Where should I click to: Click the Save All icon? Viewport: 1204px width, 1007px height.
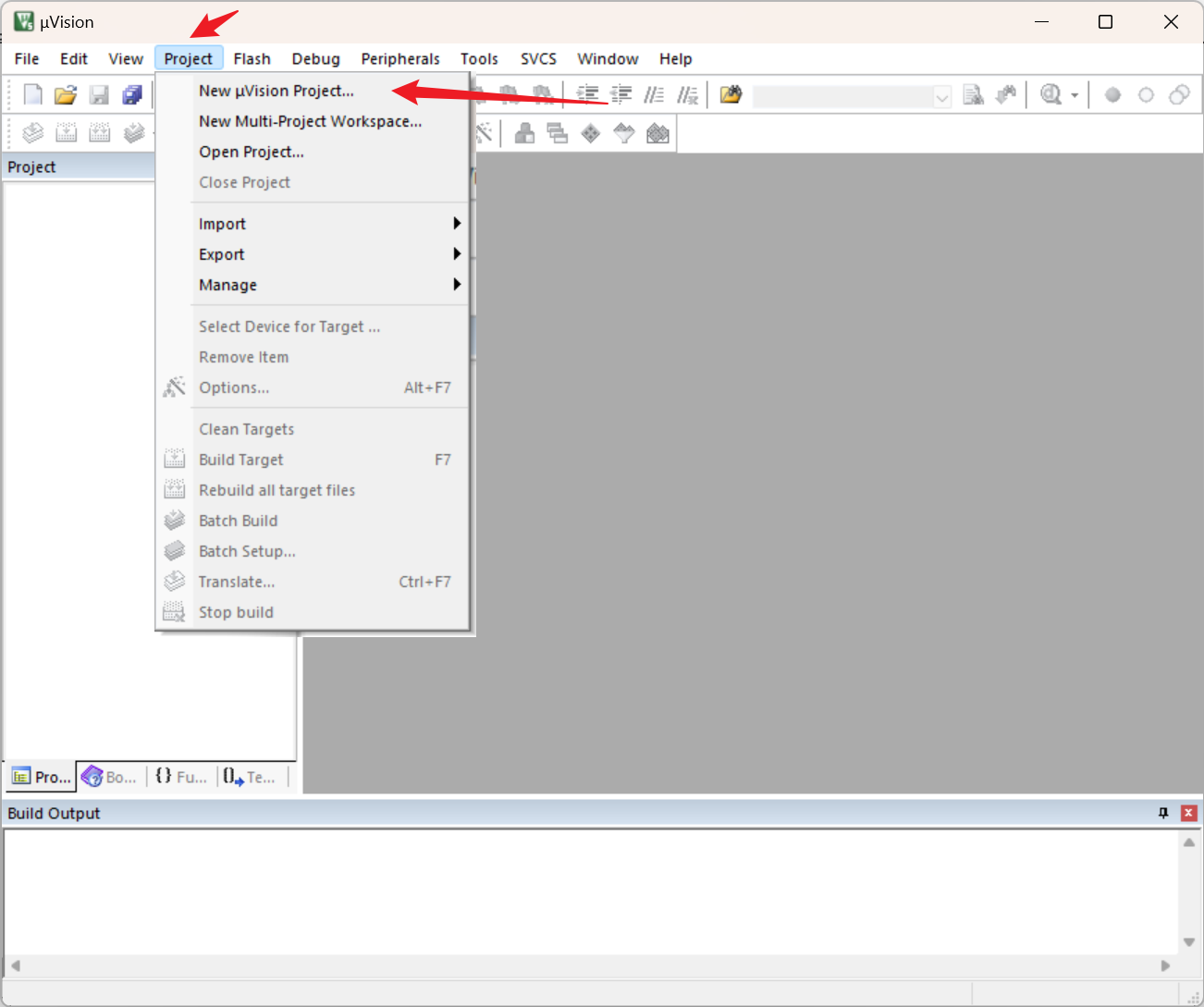pyautogui.click(x=132, y=95)
